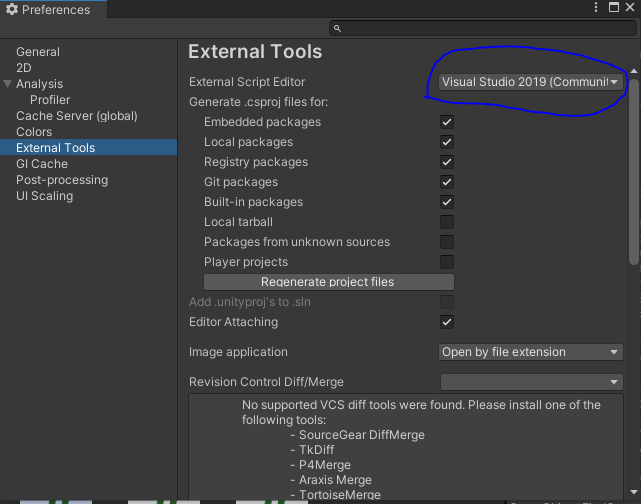Click the Preferences gear icon in the tab
The height and width of the screenshot is (504, 641).
pyautogui.click(x=13, y=10)
